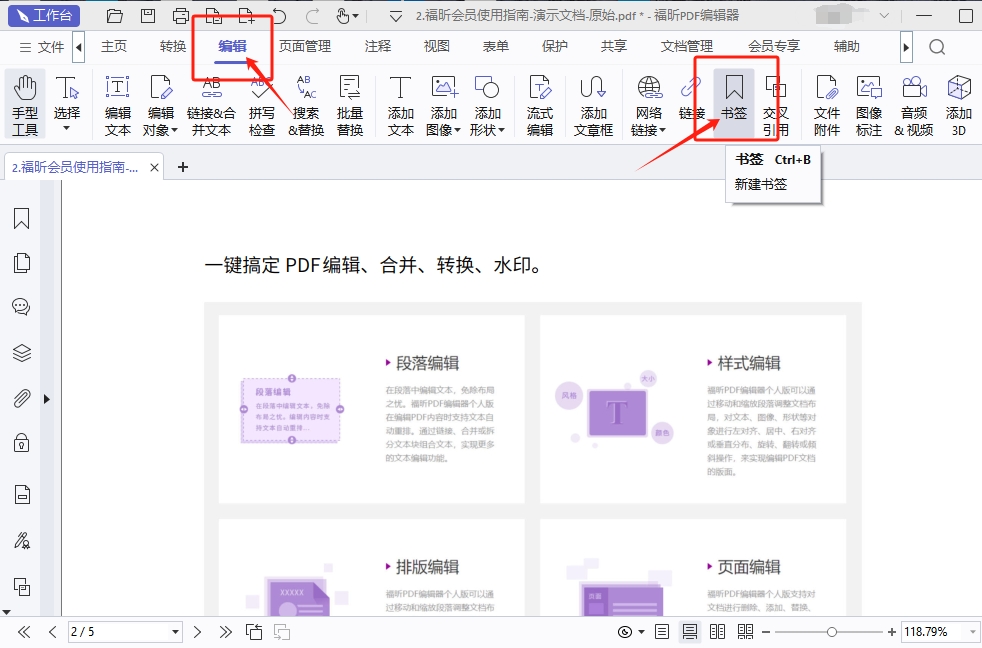This screenshot has height=648, width=982.
Task: Click the Bookmark (书签) ribbon button
Action: [734, 104]
